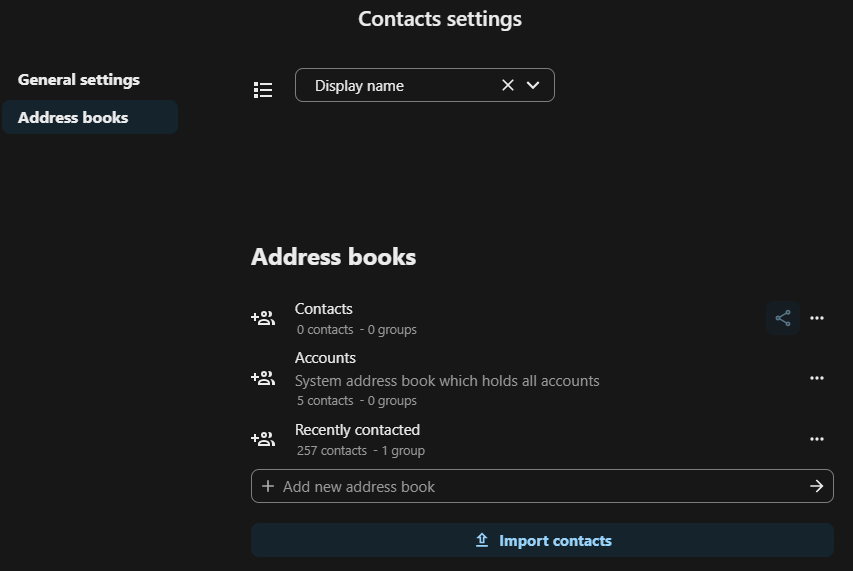
Task: Open the General settings section
Action: click(x=79, y=80)
